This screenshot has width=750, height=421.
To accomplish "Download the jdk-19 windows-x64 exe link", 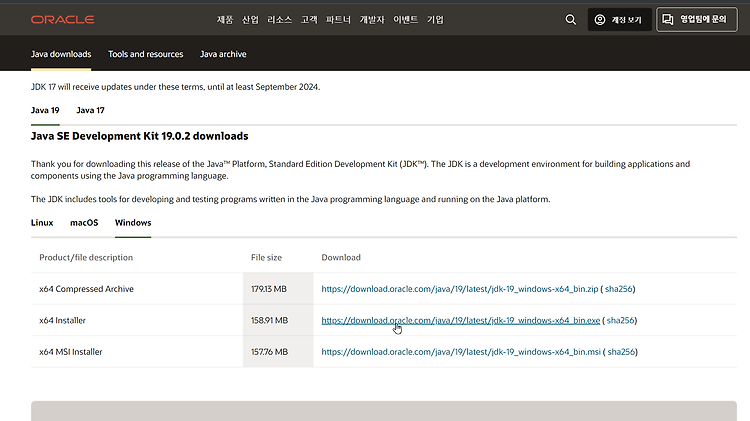I will (461, 321).
